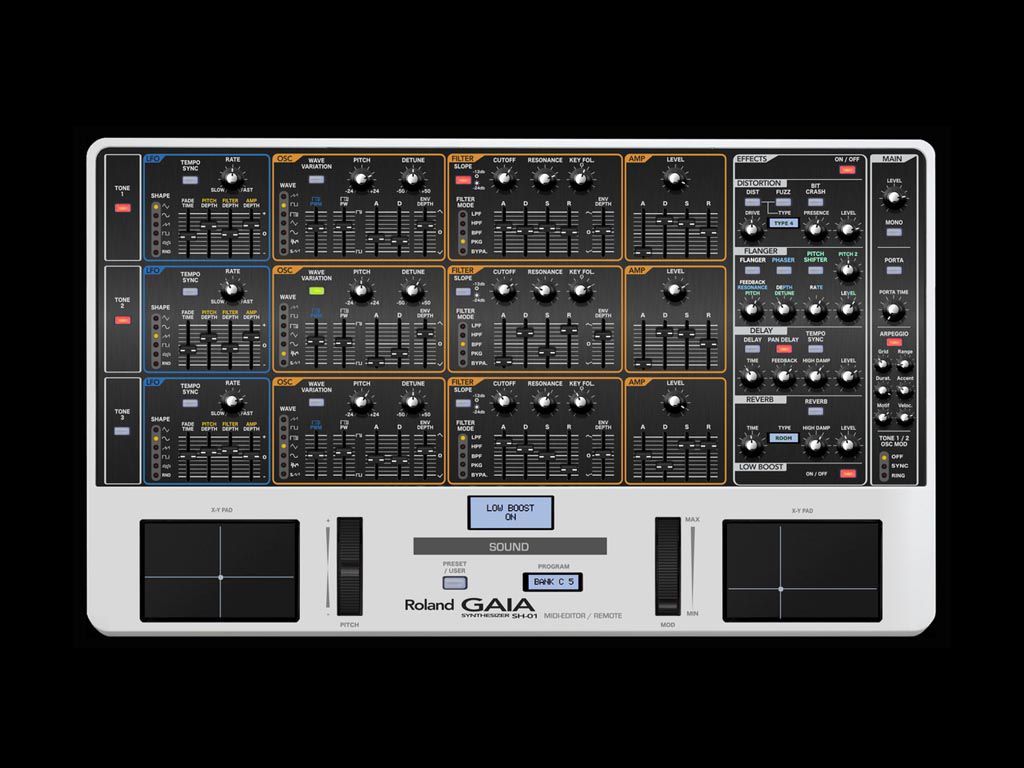The image size is (1024, 768).
Task: Enable the Bit Crash button
Action: click(x=815, y=202)
